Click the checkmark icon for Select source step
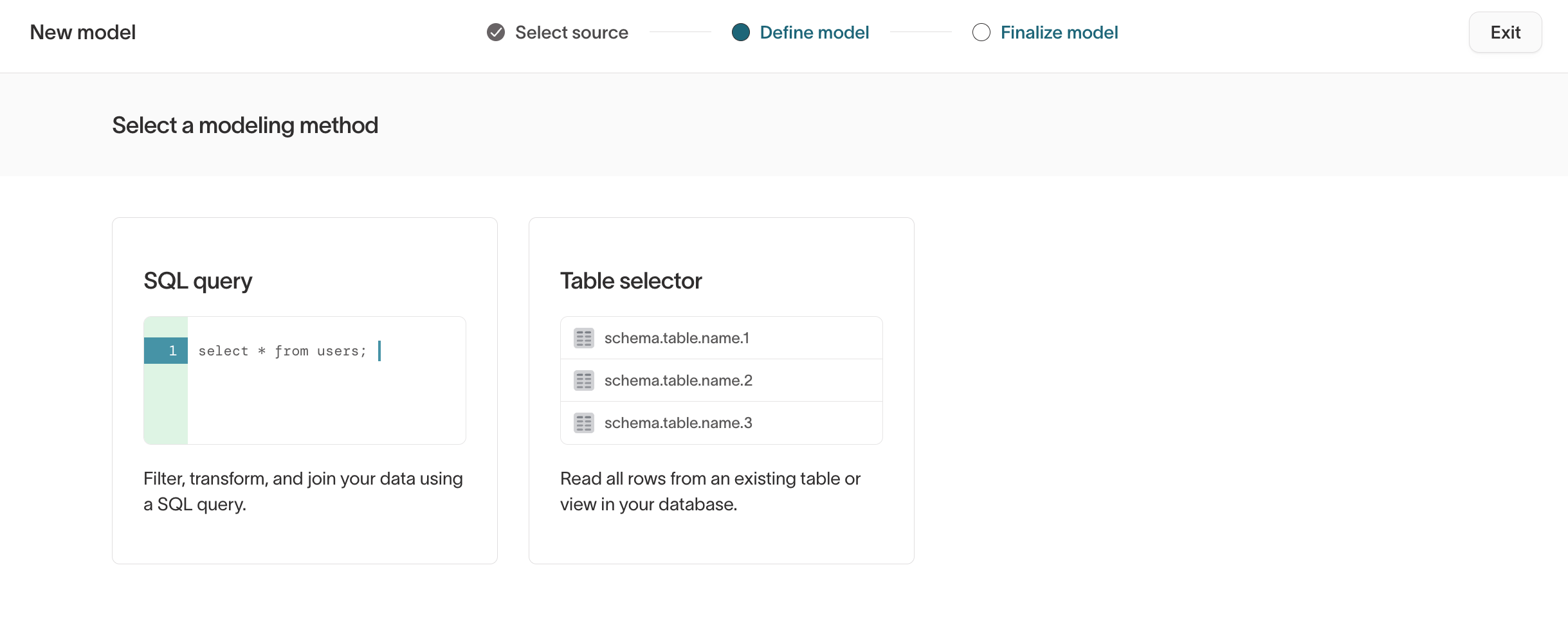 tap(495, 32)
